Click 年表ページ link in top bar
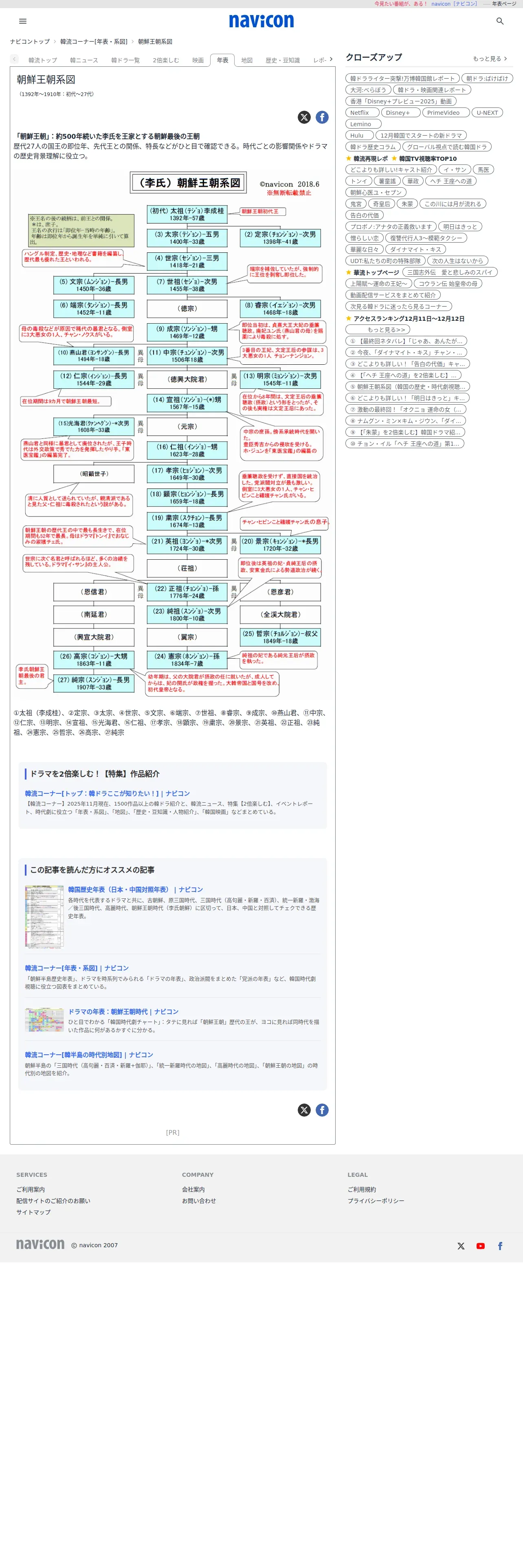The image size is (523, 1568). [x=504, y=4]
